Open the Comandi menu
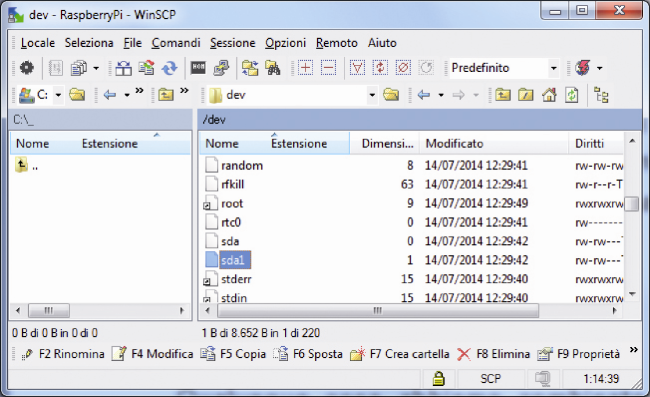Viewport: 650px width, 397px height. 176,43
